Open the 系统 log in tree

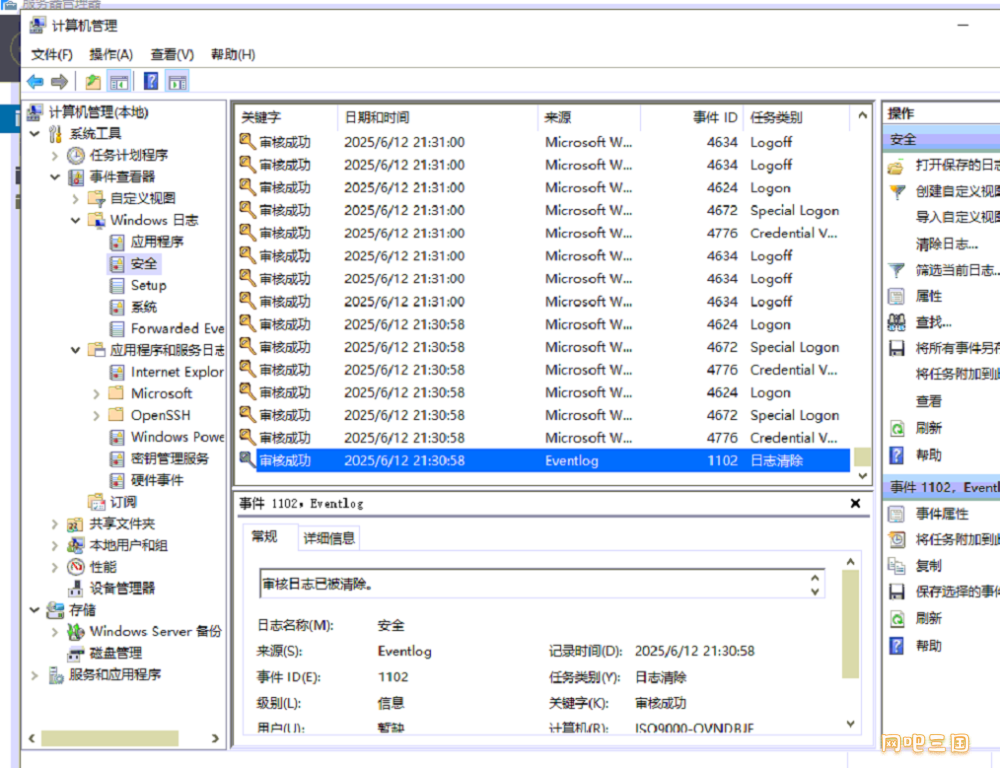[x=144, y=307]
